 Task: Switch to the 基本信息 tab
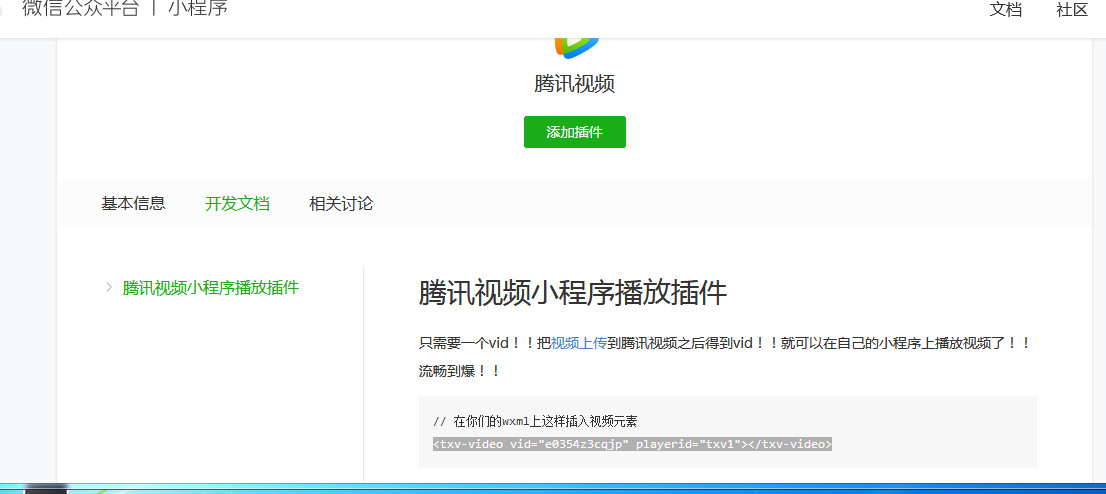click(x=133, y=204)
